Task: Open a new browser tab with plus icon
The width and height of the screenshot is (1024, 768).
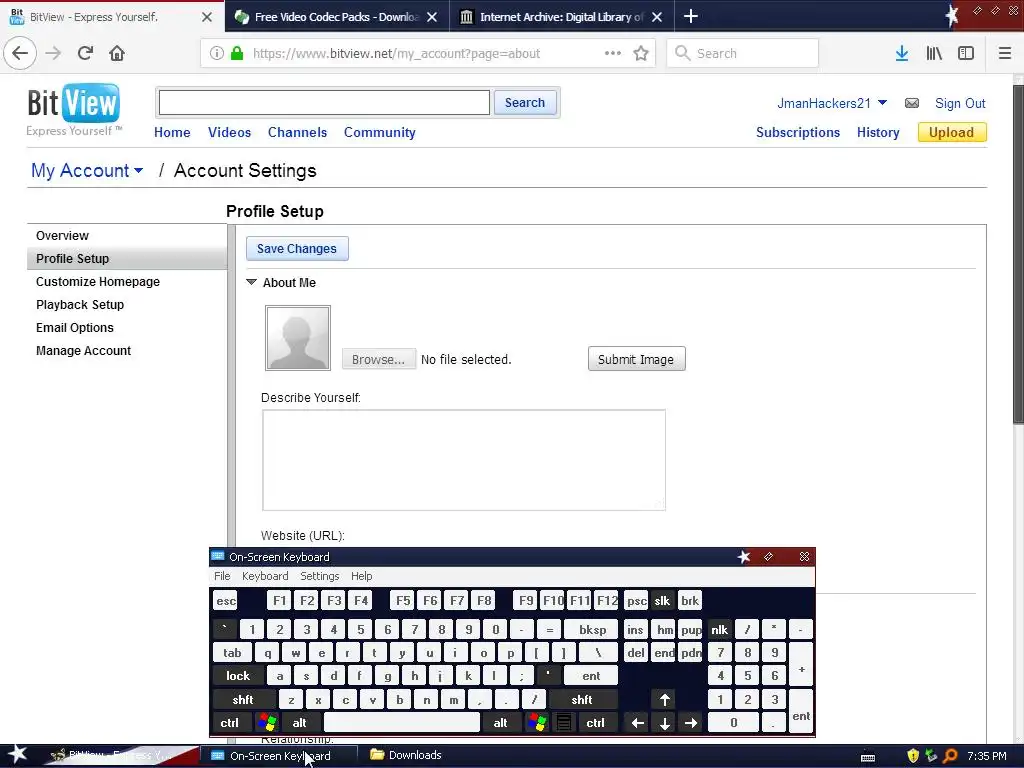Action: point(690,16)
